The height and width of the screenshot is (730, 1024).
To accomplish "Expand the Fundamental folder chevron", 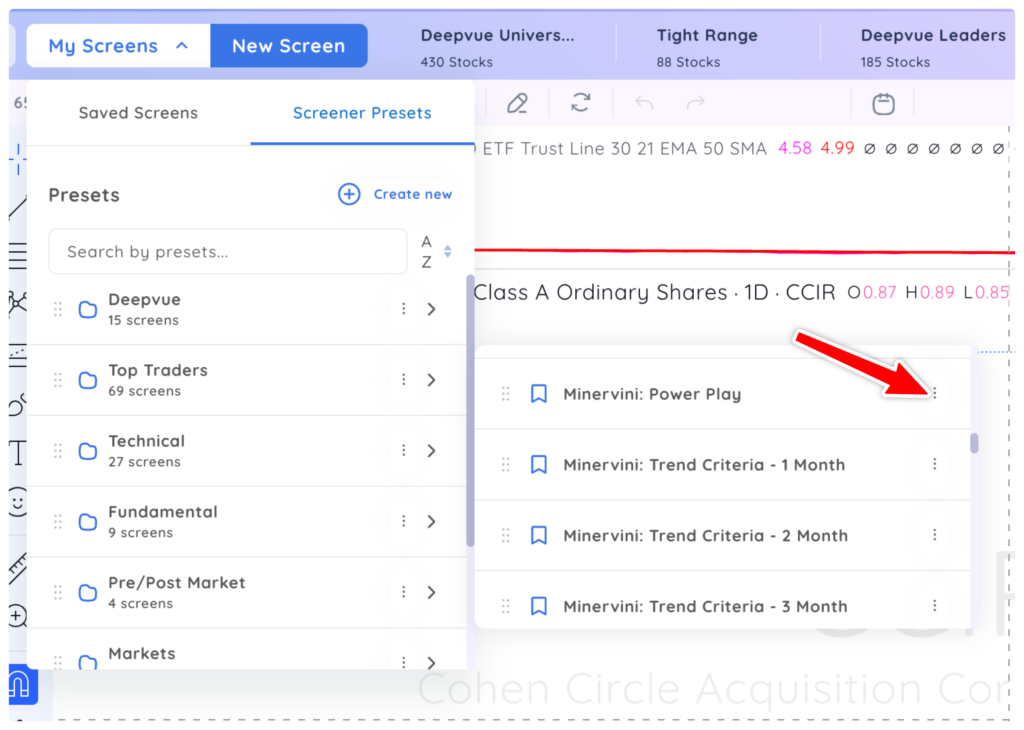I will click(x=431, y=521).
